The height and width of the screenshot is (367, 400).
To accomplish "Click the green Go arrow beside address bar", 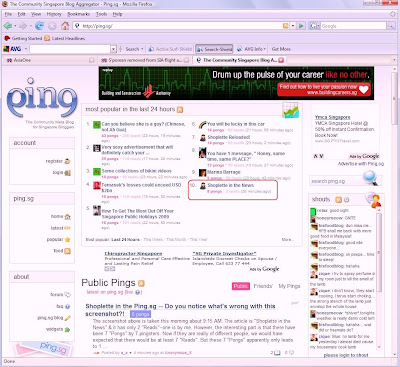I will [301, 26].
